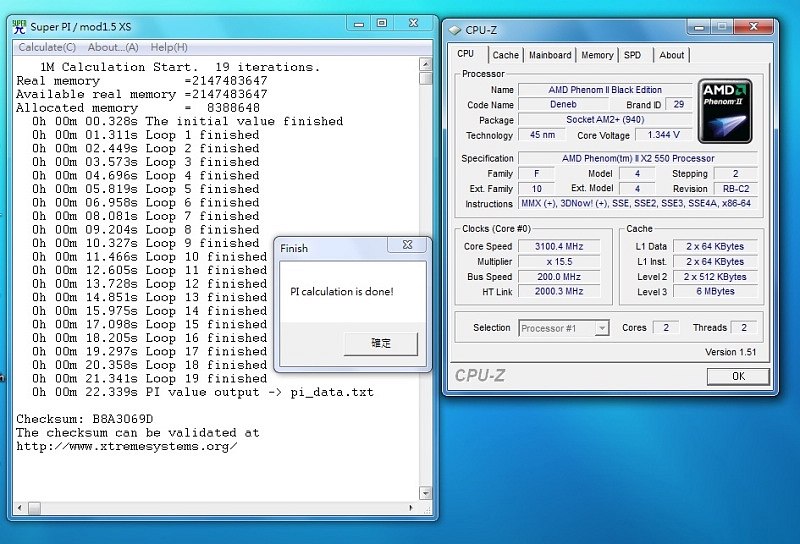Minimize the Super PI window
This screenshot has width=800, height=544.
point(359,23)
